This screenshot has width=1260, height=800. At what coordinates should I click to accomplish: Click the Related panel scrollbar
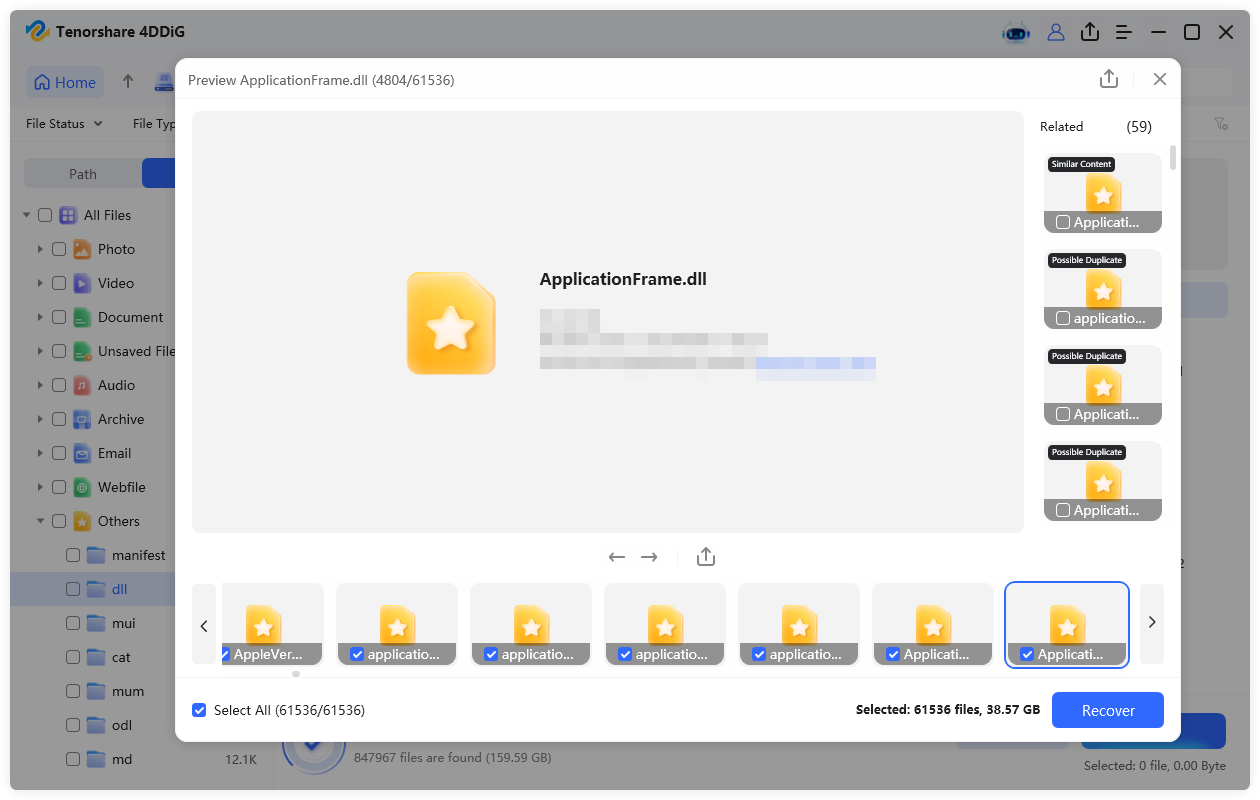pyautogui.click(x=1172, y=158)
